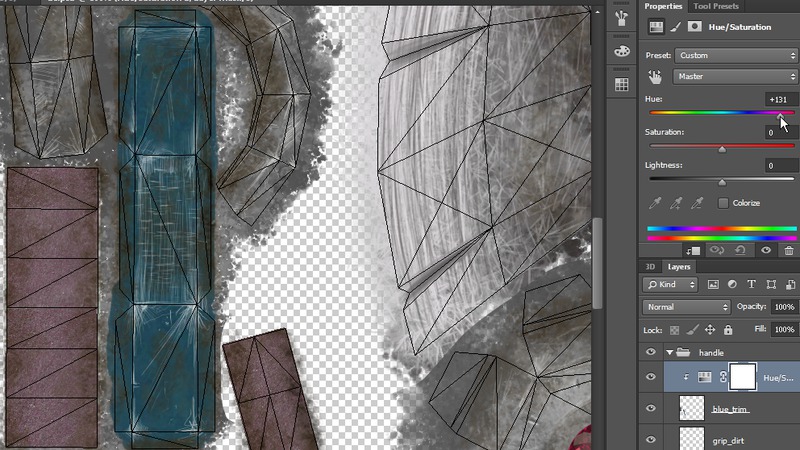Hide the Hue/Saturation layer
Screen dimensions: 800x450
[651, 377]
